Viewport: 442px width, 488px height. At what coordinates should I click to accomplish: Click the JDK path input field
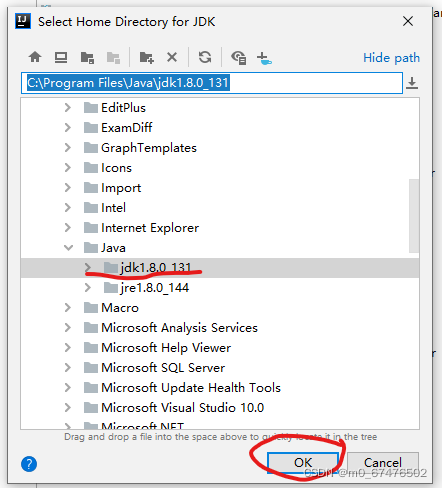pos(212,83)
